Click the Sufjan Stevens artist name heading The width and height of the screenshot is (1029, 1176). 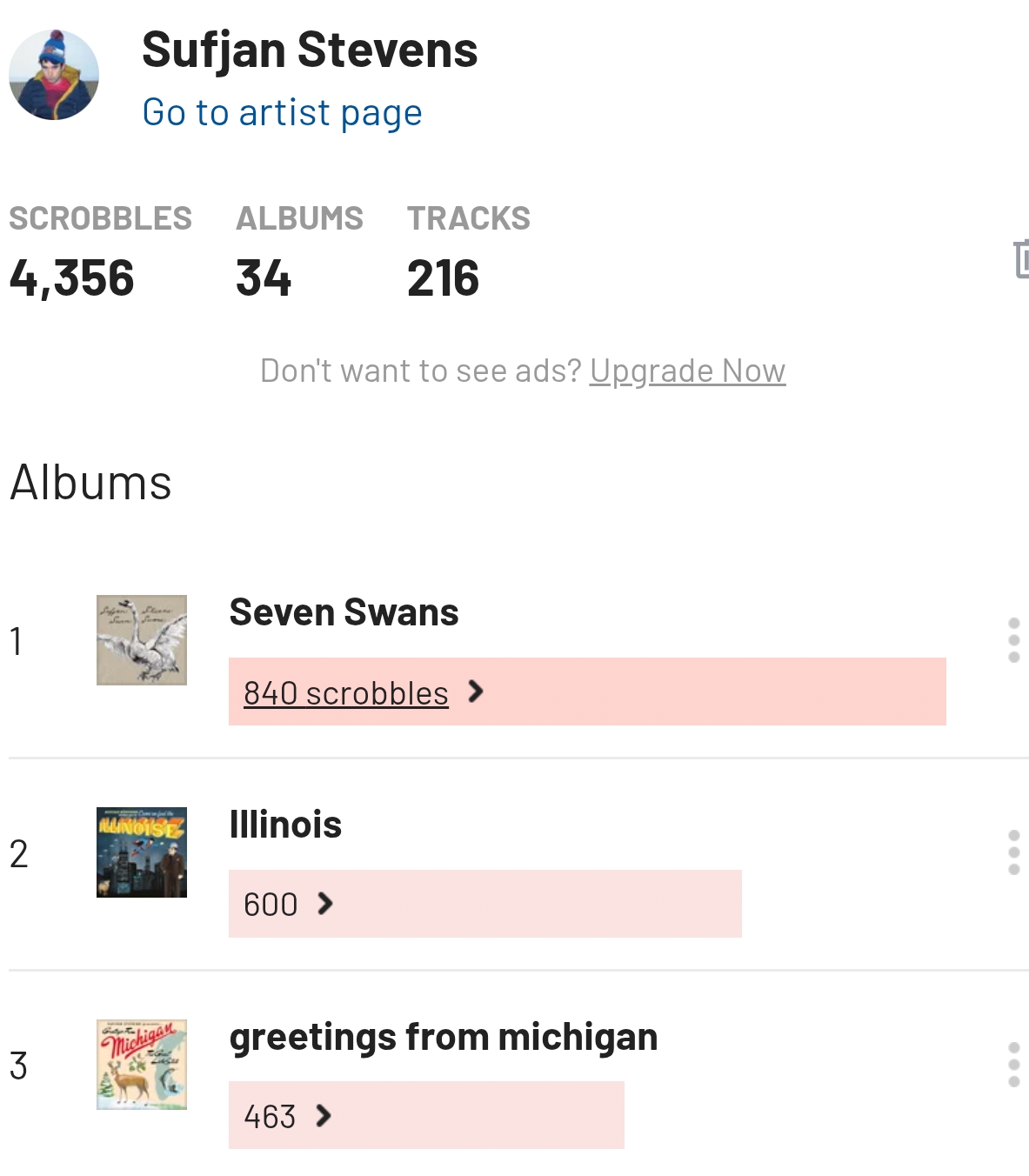(x=310, y=50)
